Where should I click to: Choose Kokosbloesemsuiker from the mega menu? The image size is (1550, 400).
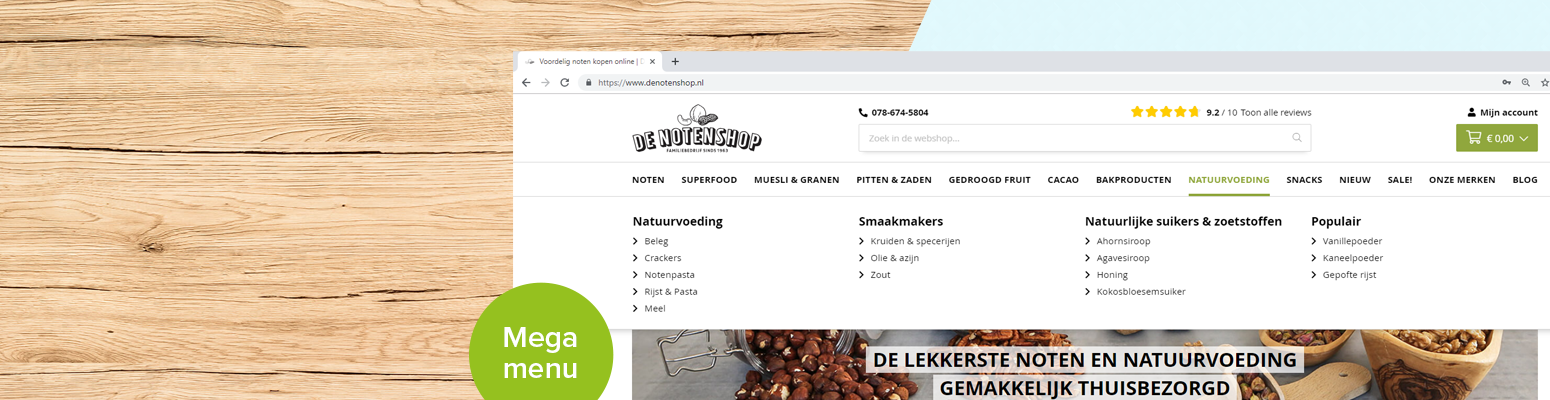click(x=1141, y=291)
